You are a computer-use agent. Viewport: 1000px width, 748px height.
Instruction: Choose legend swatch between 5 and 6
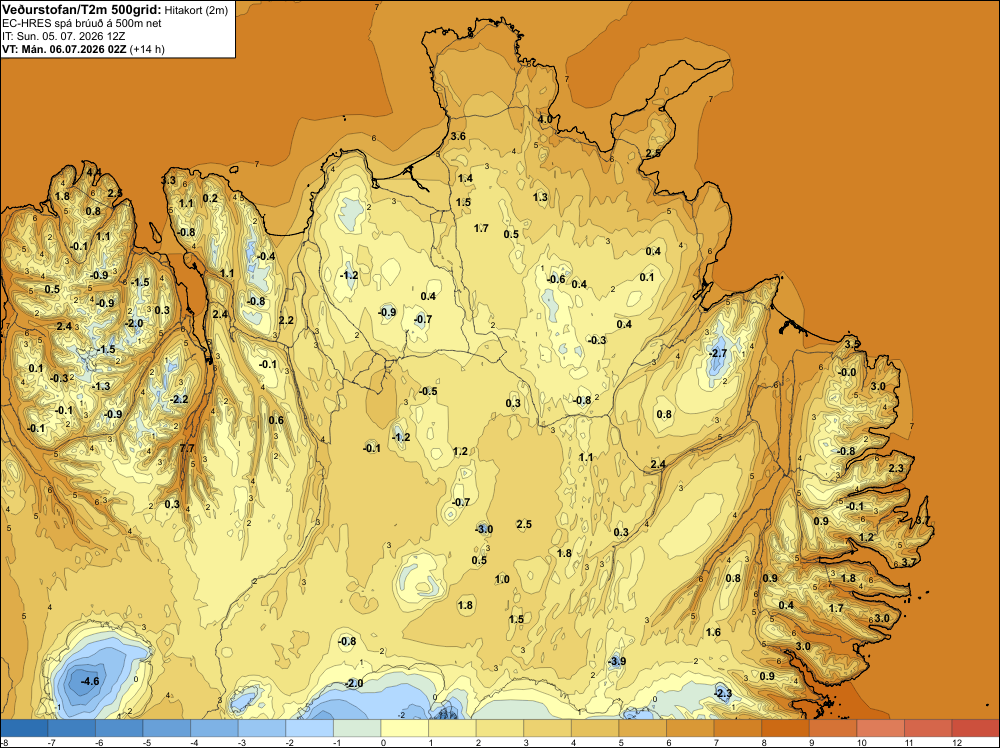(x=642, y=728)
